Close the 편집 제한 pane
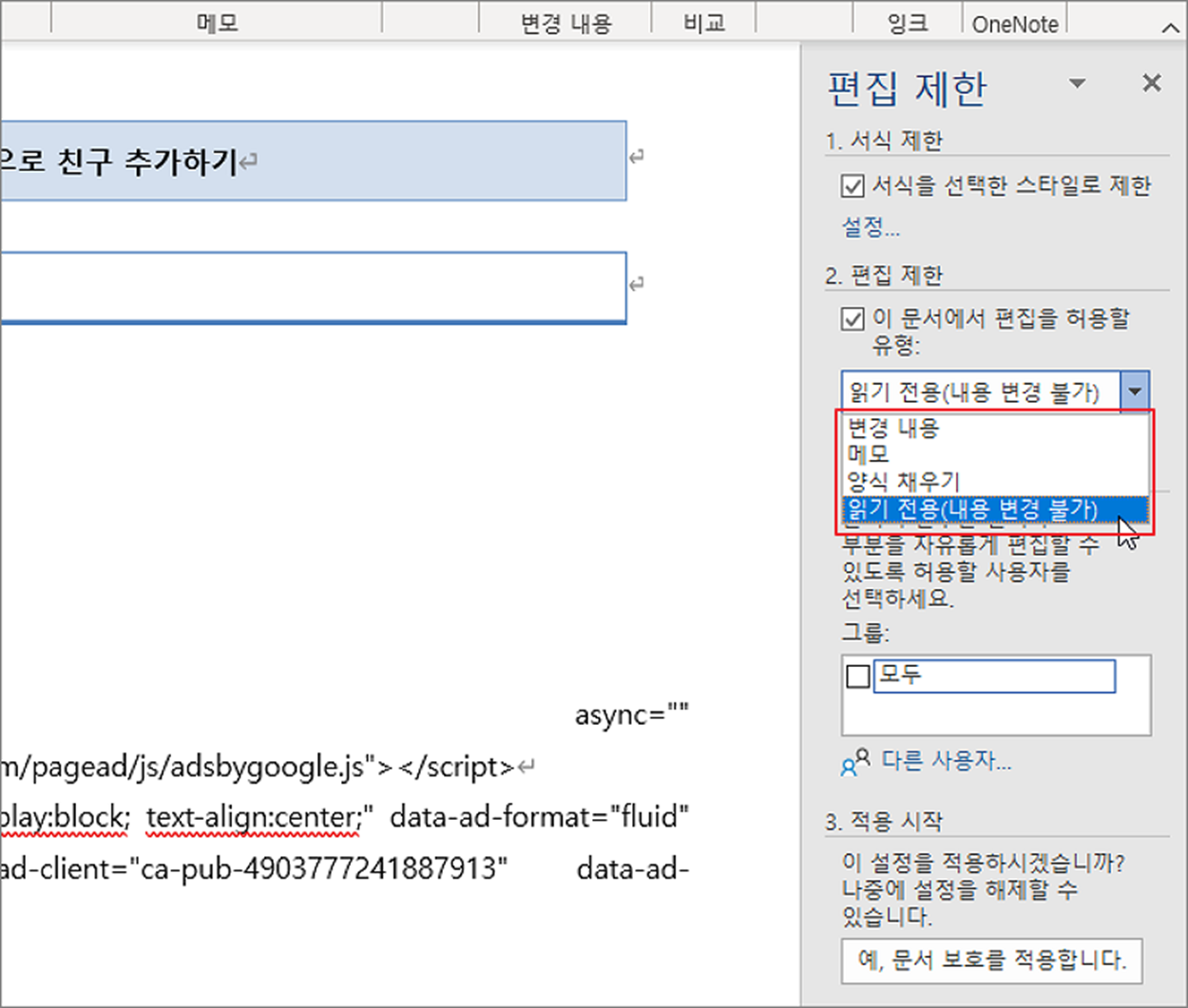 1151,84
